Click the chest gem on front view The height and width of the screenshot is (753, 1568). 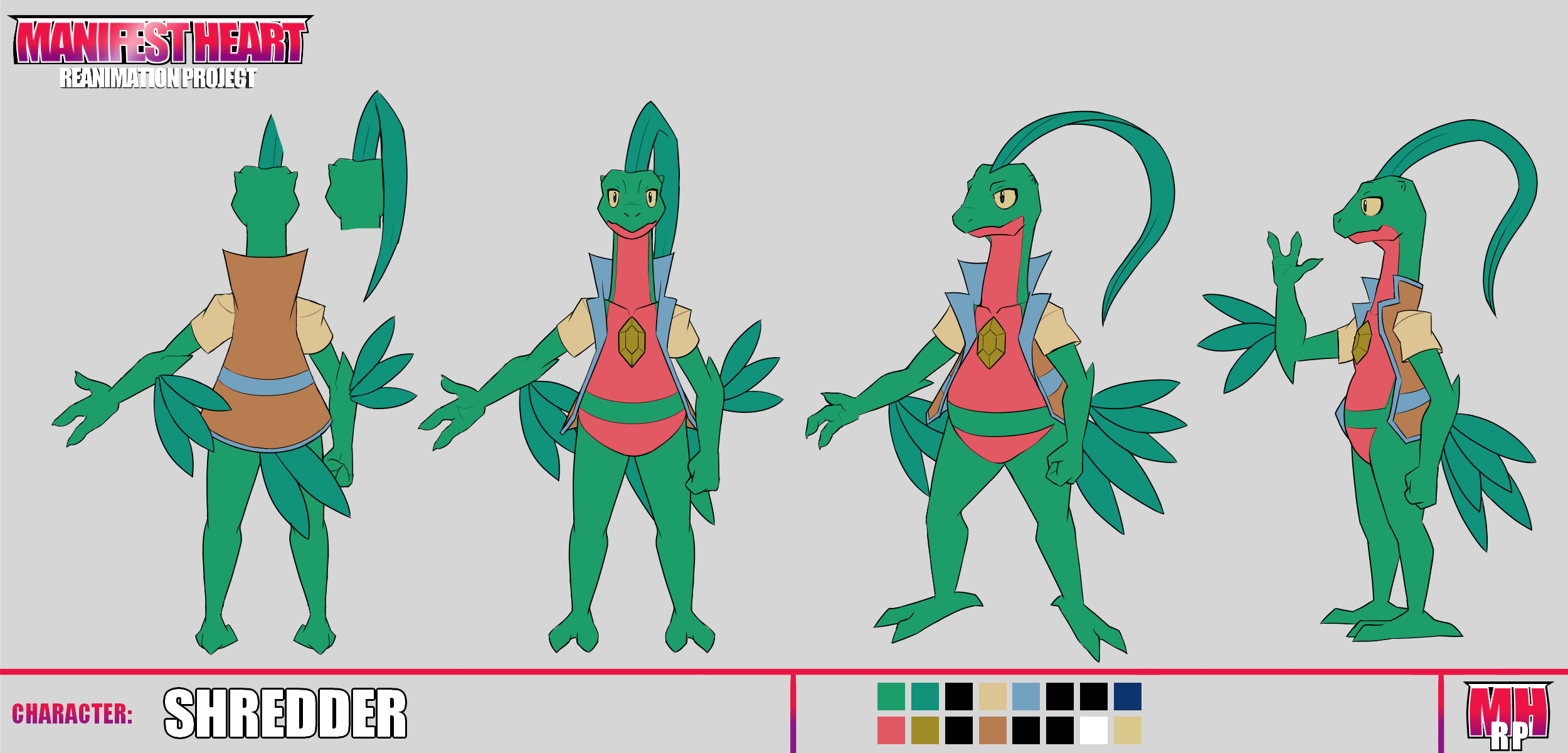[632, 342]
